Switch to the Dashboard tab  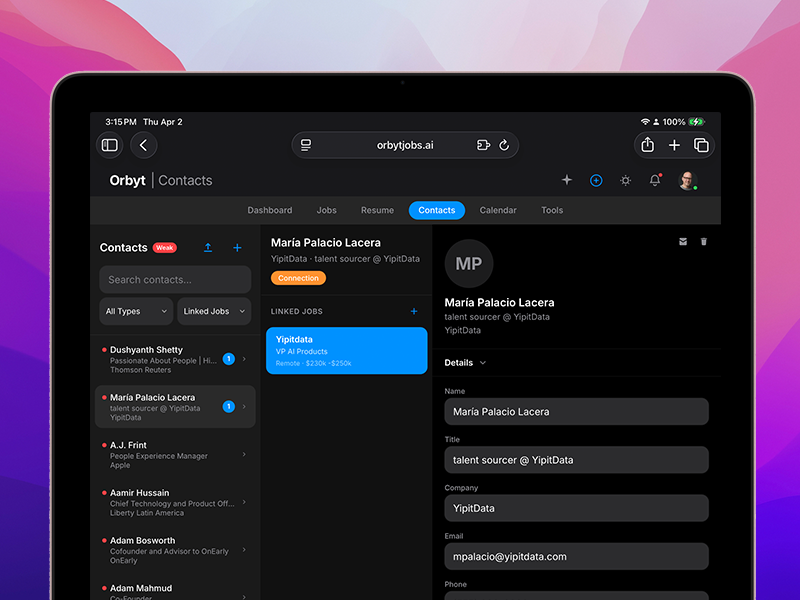click(270, 210)
